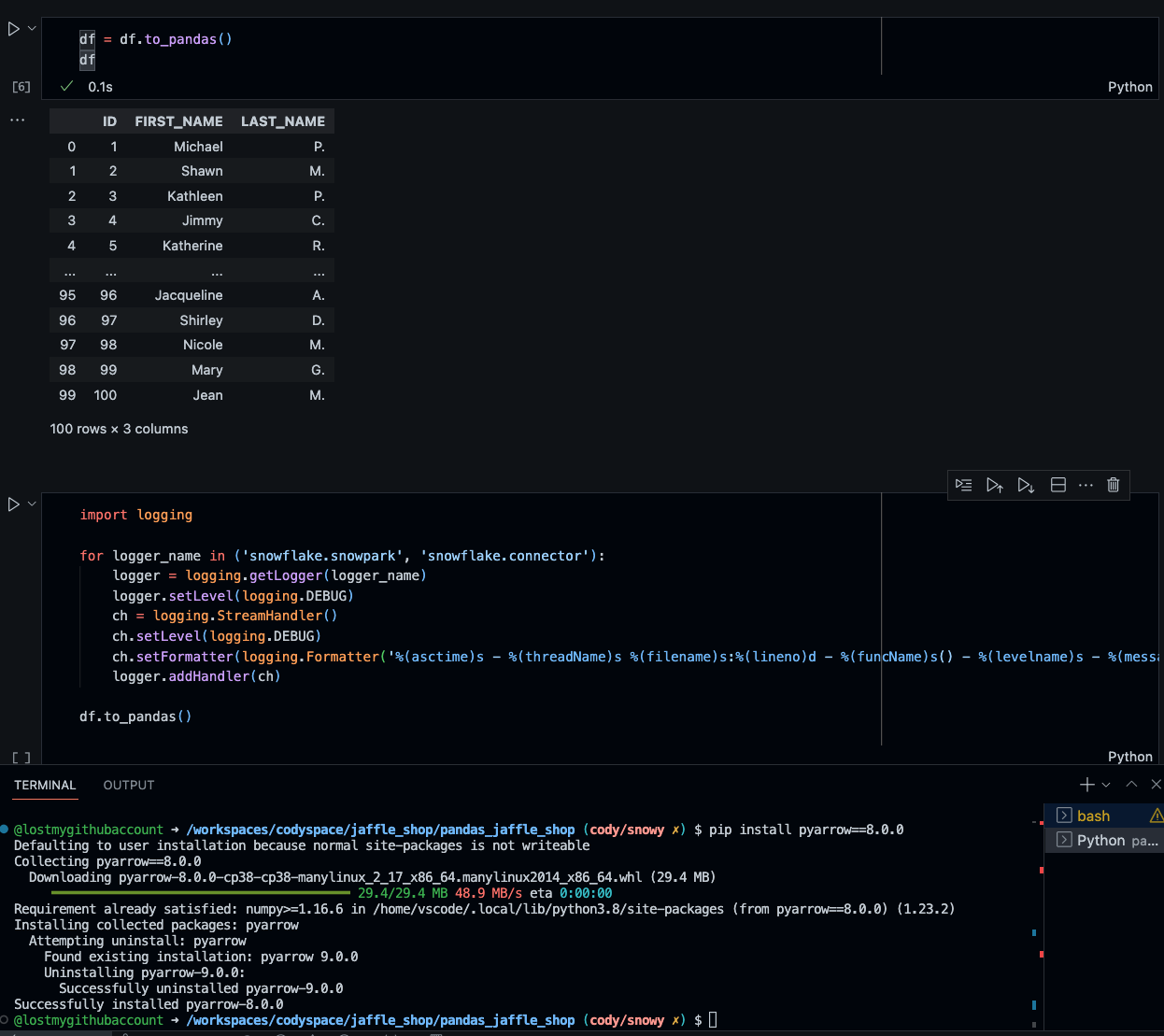Screen dimensions: 1164x1036
Task: Open the terminal profile dropdown chevron
Action: [x=1107, y=785]
